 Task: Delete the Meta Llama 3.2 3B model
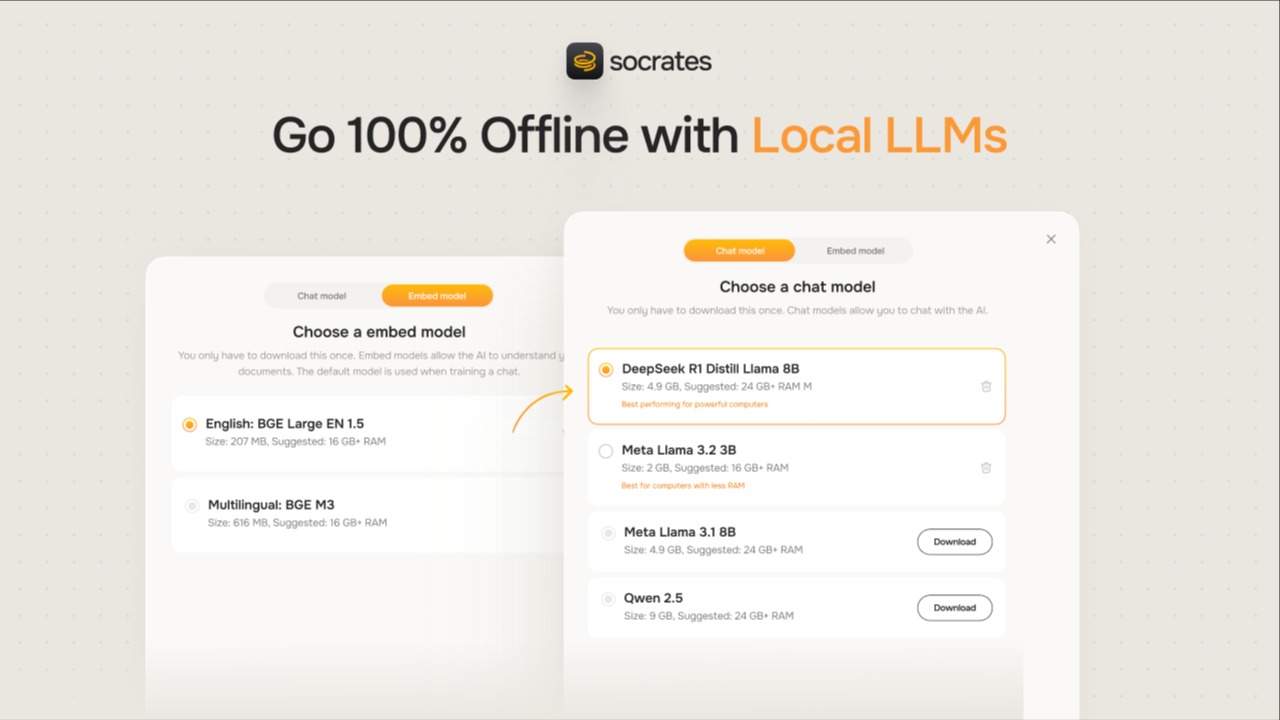(986, 467)
